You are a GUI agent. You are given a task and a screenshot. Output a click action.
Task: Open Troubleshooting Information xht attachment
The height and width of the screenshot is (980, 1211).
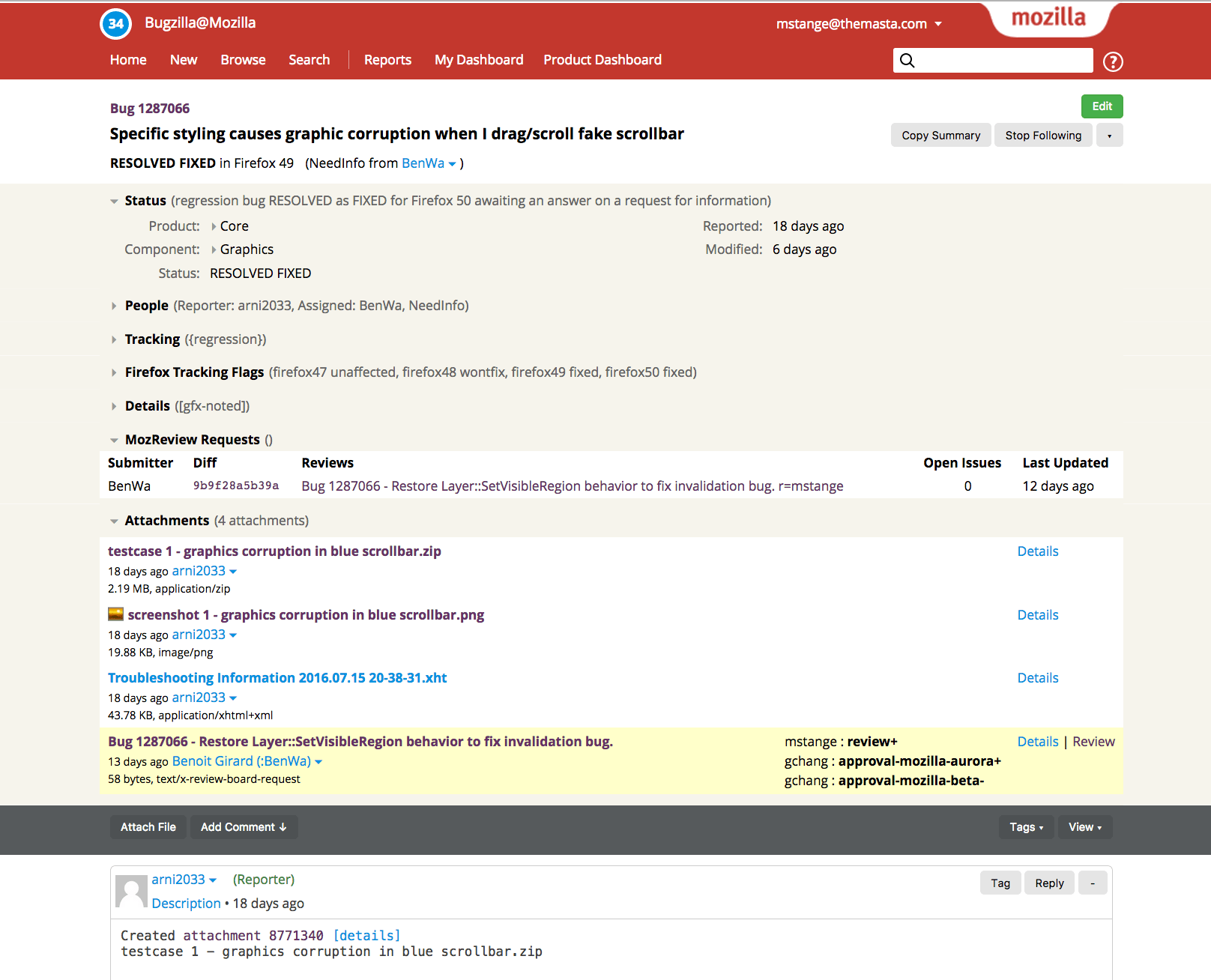(x=277, y=678)
